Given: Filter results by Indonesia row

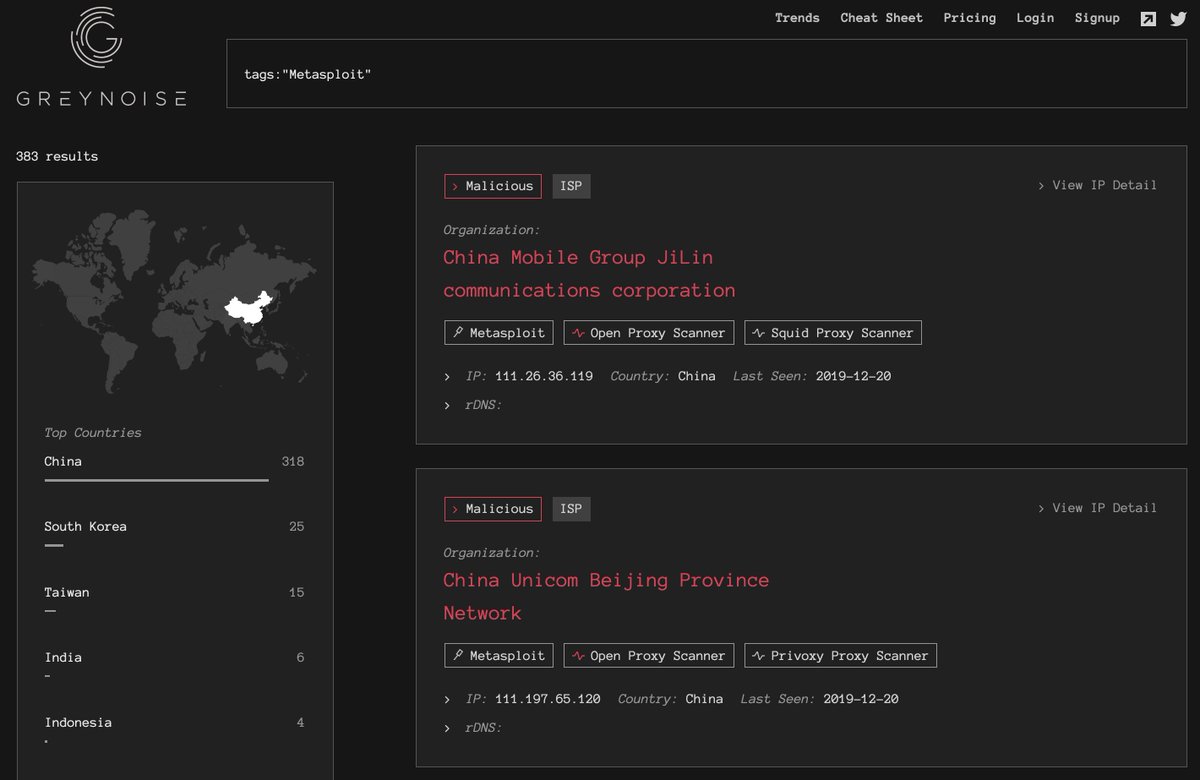Looking at the screenshot, I should click(174, 730).
